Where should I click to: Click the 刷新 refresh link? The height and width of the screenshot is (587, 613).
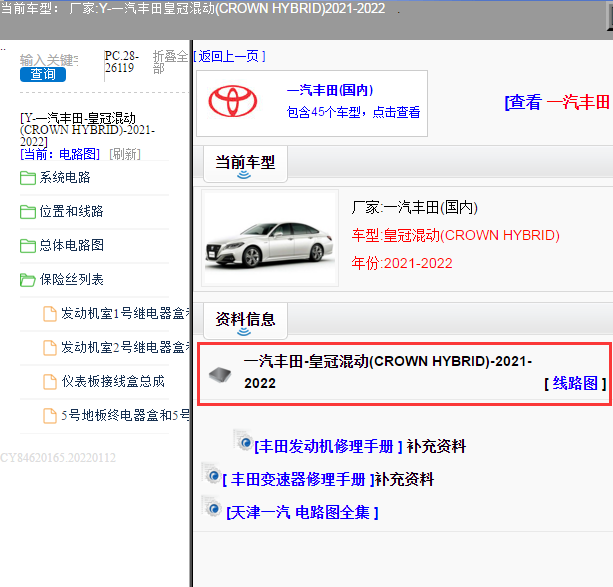(125, 154)
